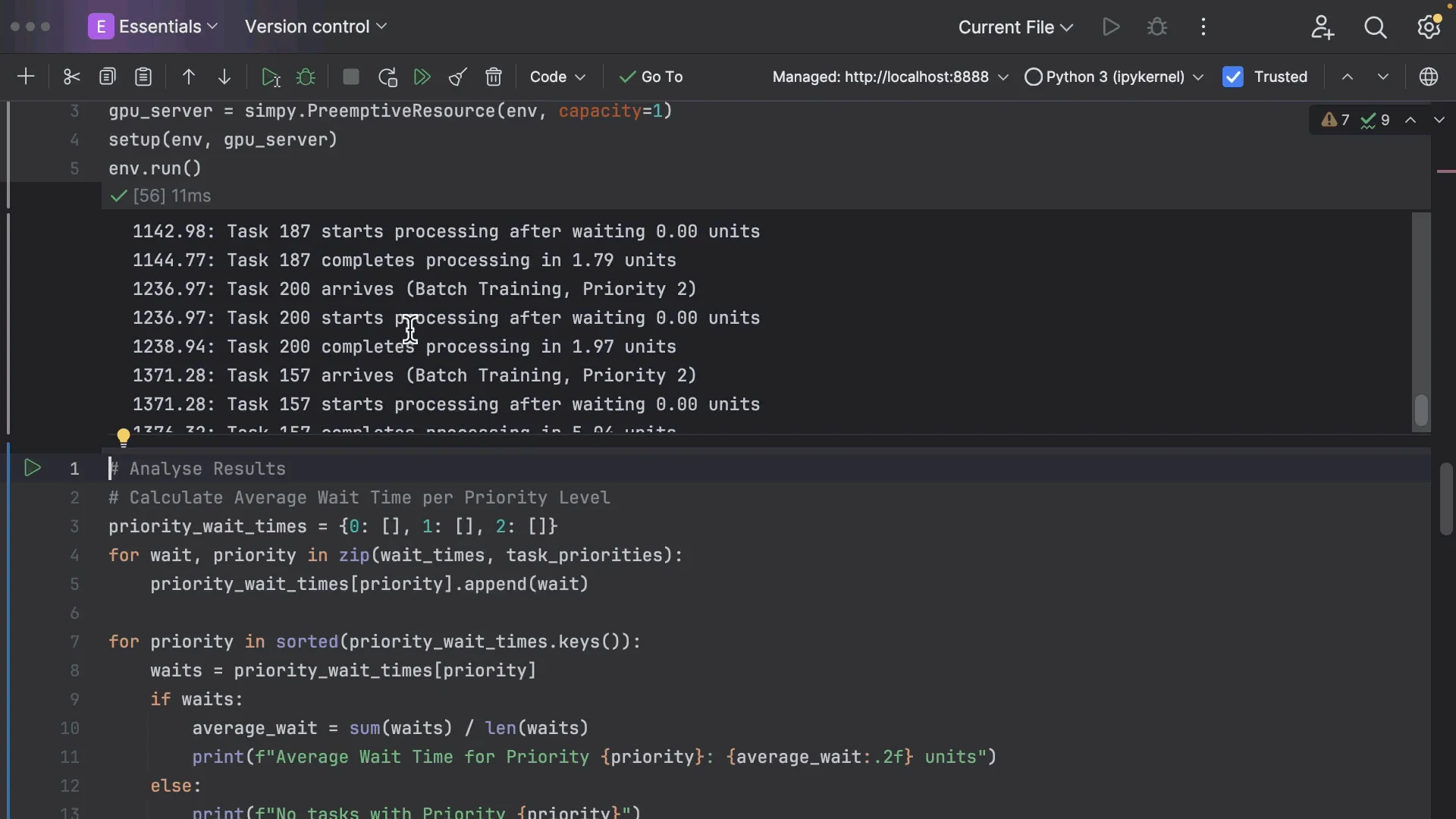This screenshot has width=1456, height=819.
Task: Copy cell icon in notebook toolbar
Action: tap(108, 77)
